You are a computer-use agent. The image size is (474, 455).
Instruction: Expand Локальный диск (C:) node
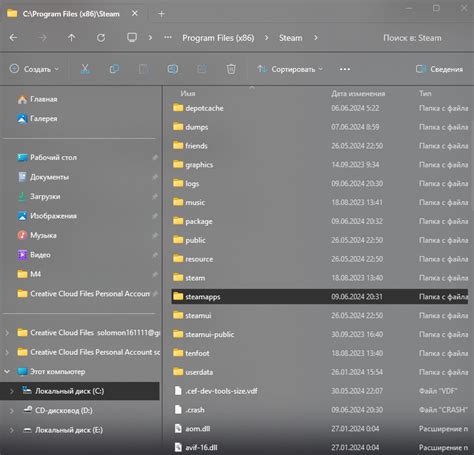pyautogui.click(x=12, y=391)
